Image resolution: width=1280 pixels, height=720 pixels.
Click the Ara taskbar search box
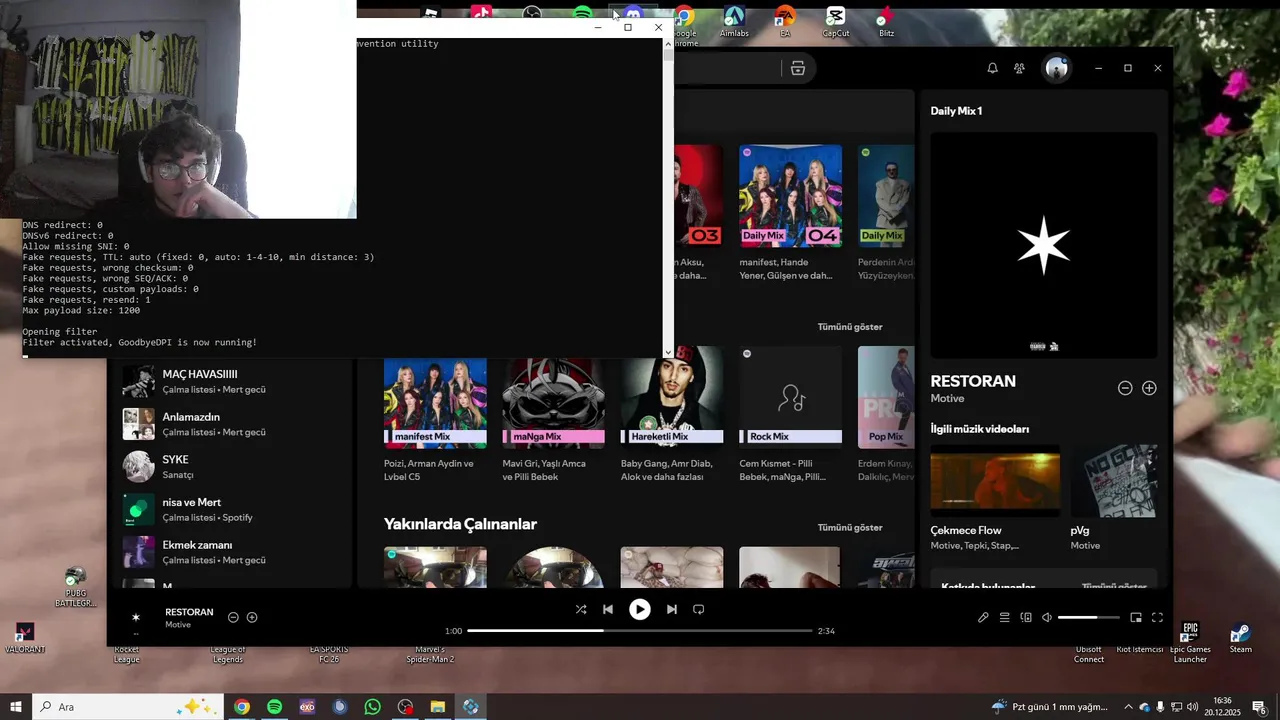tap(129, 707)
